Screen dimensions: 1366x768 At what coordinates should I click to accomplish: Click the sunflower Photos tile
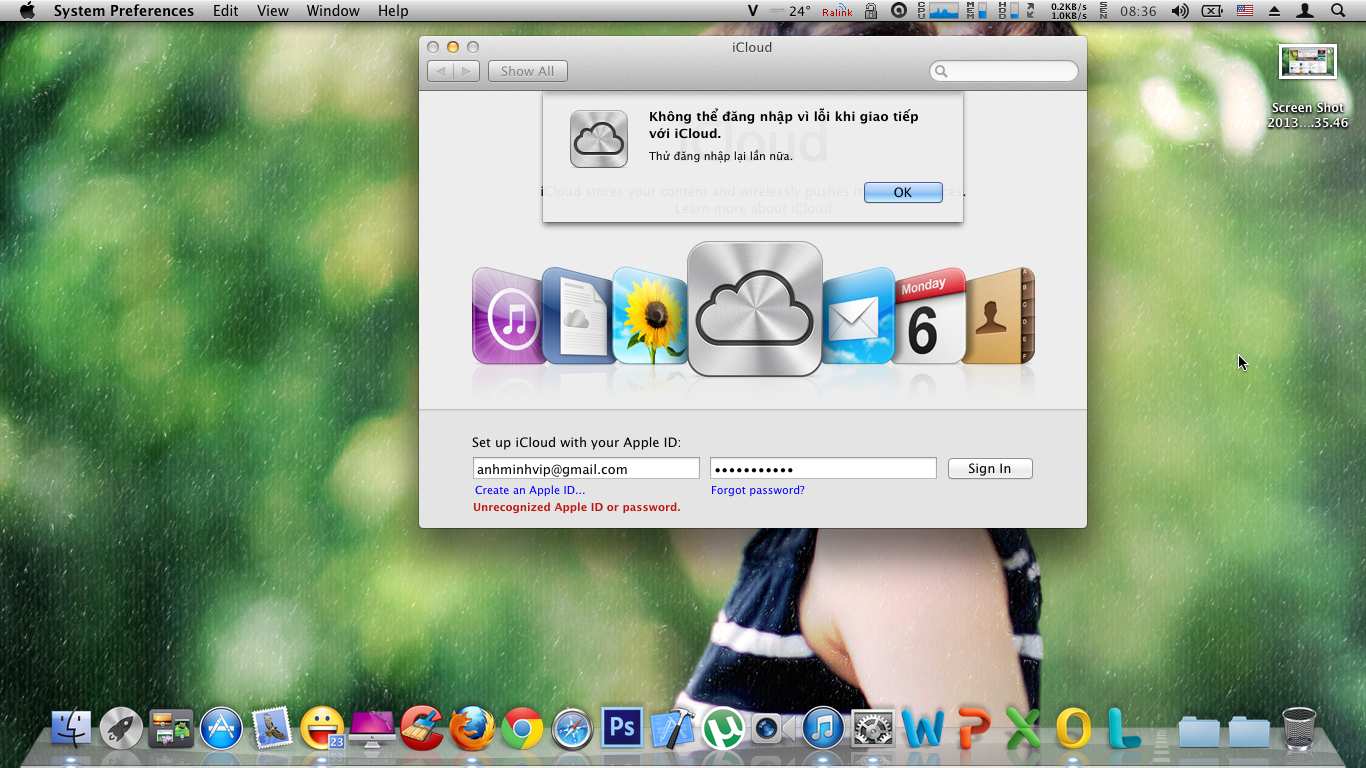[x=649, y=316]
